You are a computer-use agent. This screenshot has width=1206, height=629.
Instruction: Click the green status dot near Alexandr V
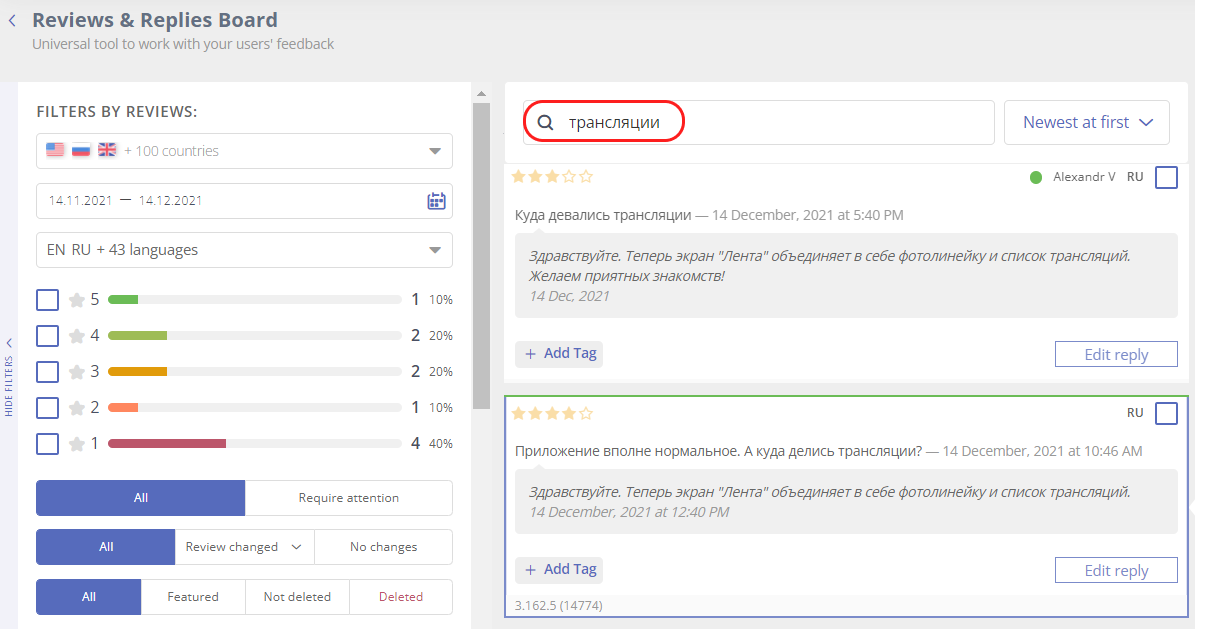pos(1036,177)
